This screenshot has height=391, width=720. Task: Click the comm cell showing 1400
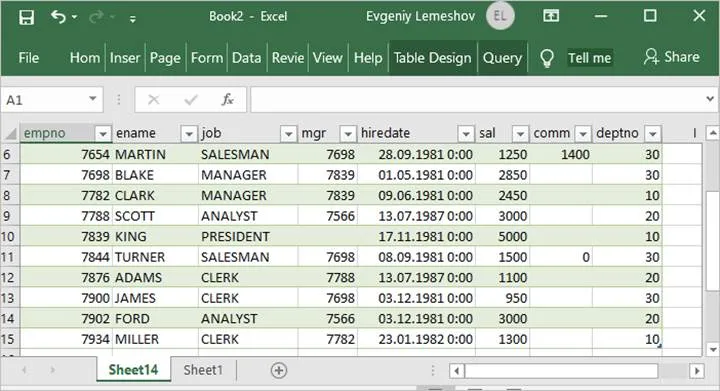coord(561,154)
